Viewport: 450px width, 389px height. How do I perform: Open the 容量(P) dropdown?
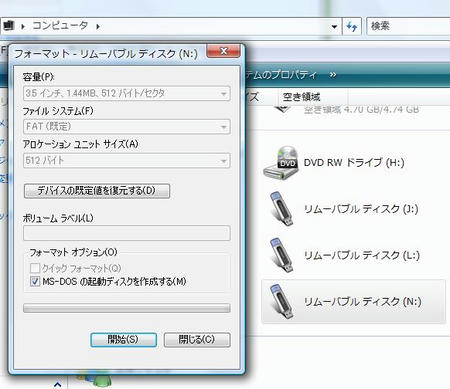coord(127,93)
